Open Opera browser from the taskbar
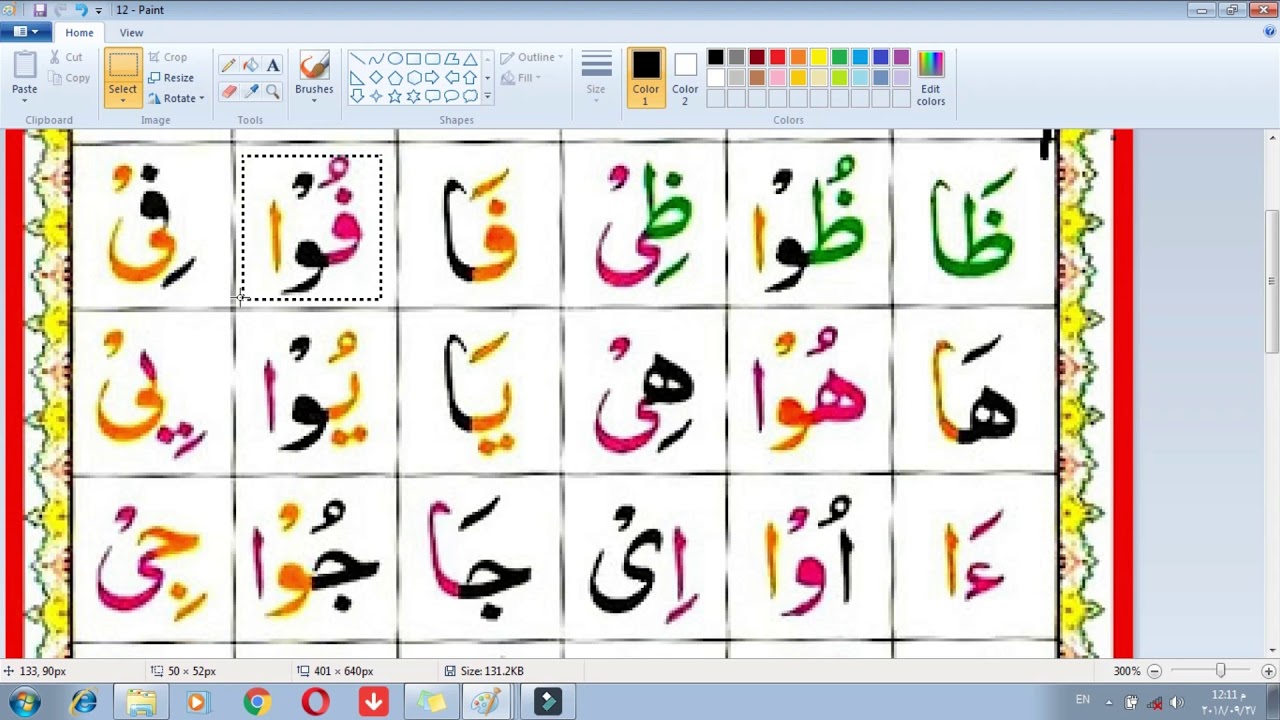Screen dimensions: 1280x720 coord(315,702)
